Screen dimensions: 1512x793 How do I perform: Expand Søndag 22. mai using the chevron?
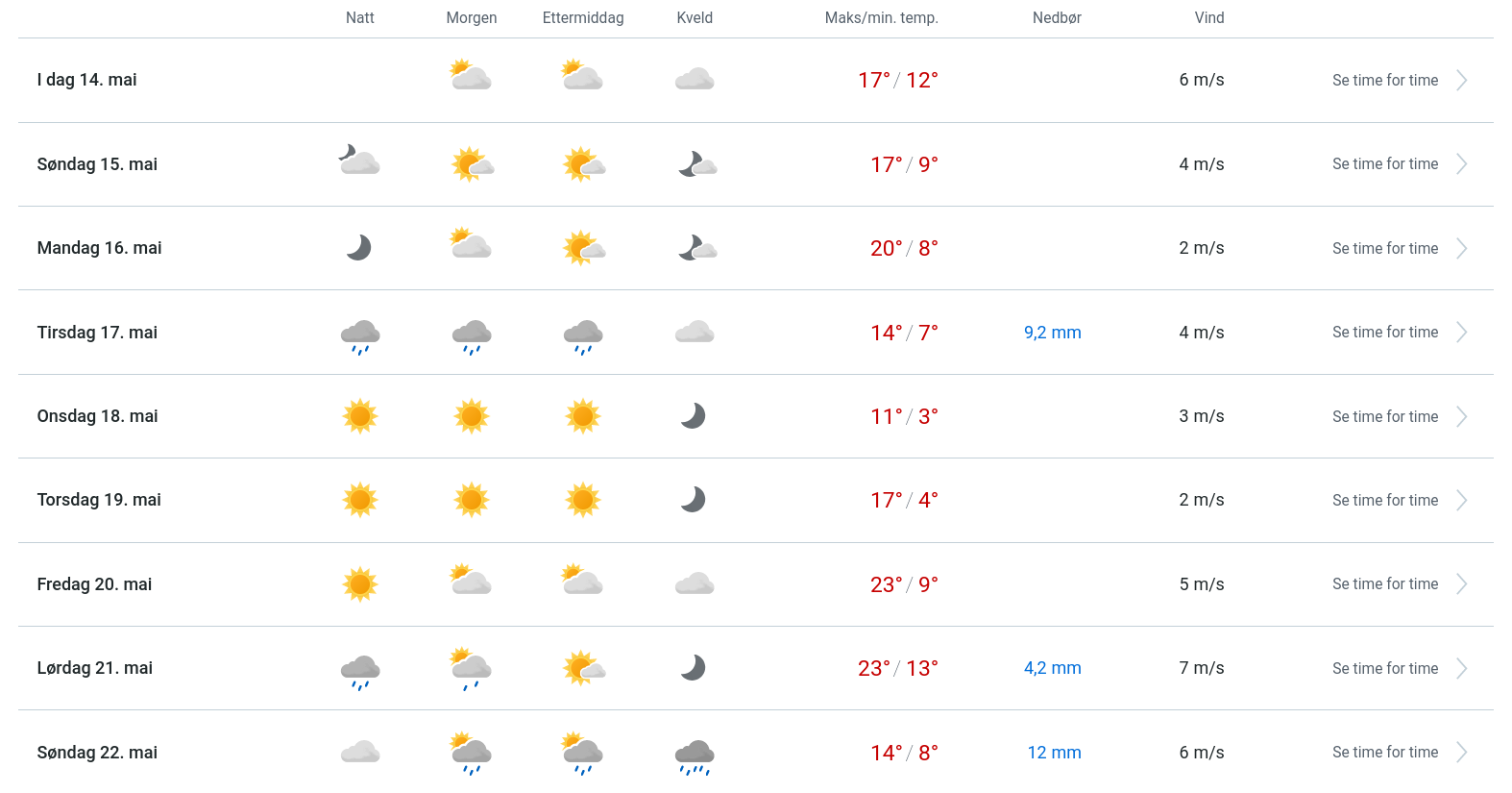(x=1461, y=753)
